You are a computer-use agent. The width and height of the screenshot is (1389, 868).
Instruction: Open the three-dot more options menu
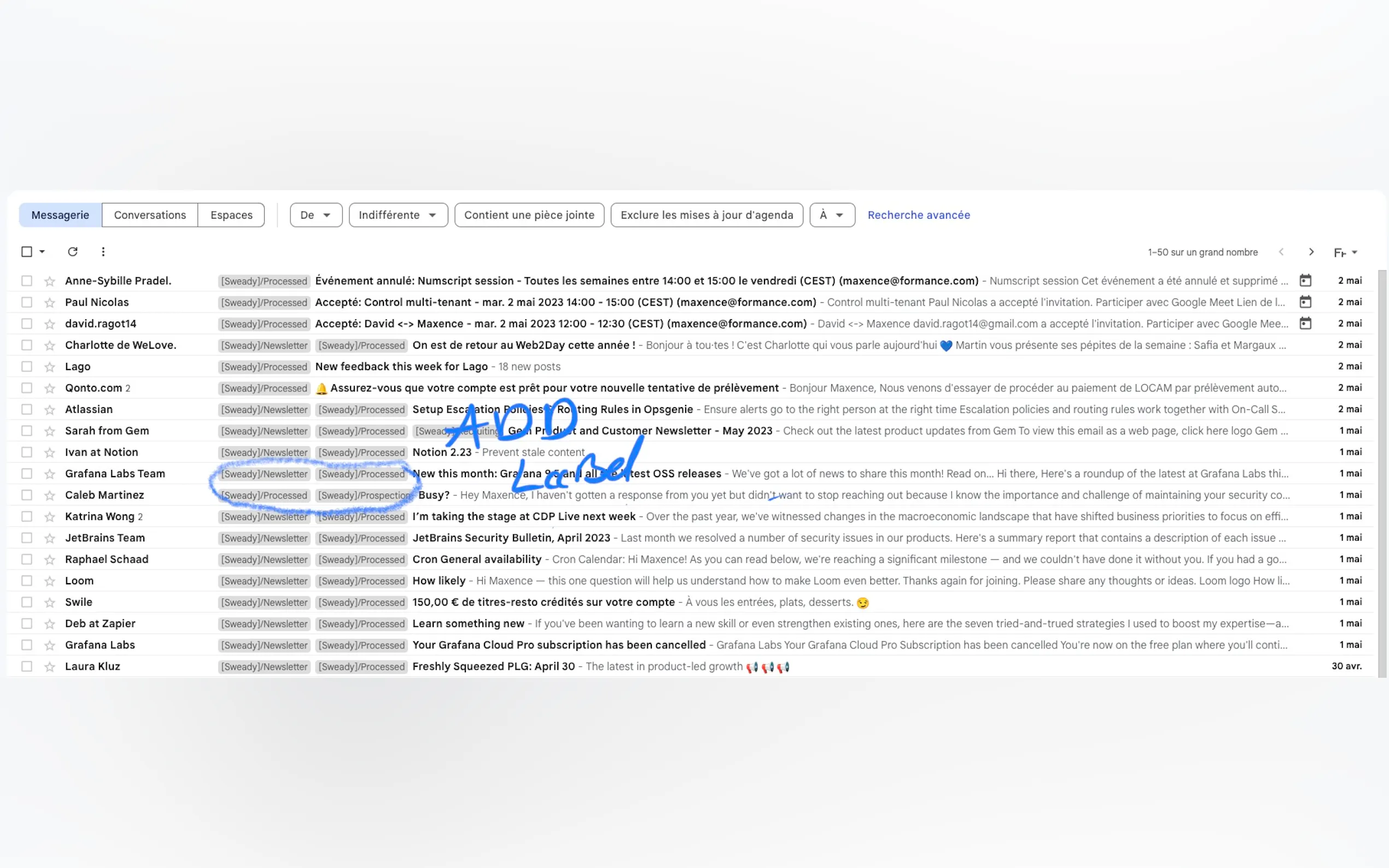(x=103, y=251)
